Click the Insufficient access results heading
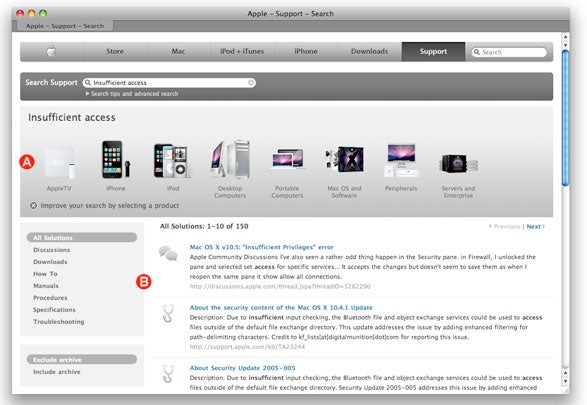The height and width of the screenshot is (405, 587). [72, 118]
